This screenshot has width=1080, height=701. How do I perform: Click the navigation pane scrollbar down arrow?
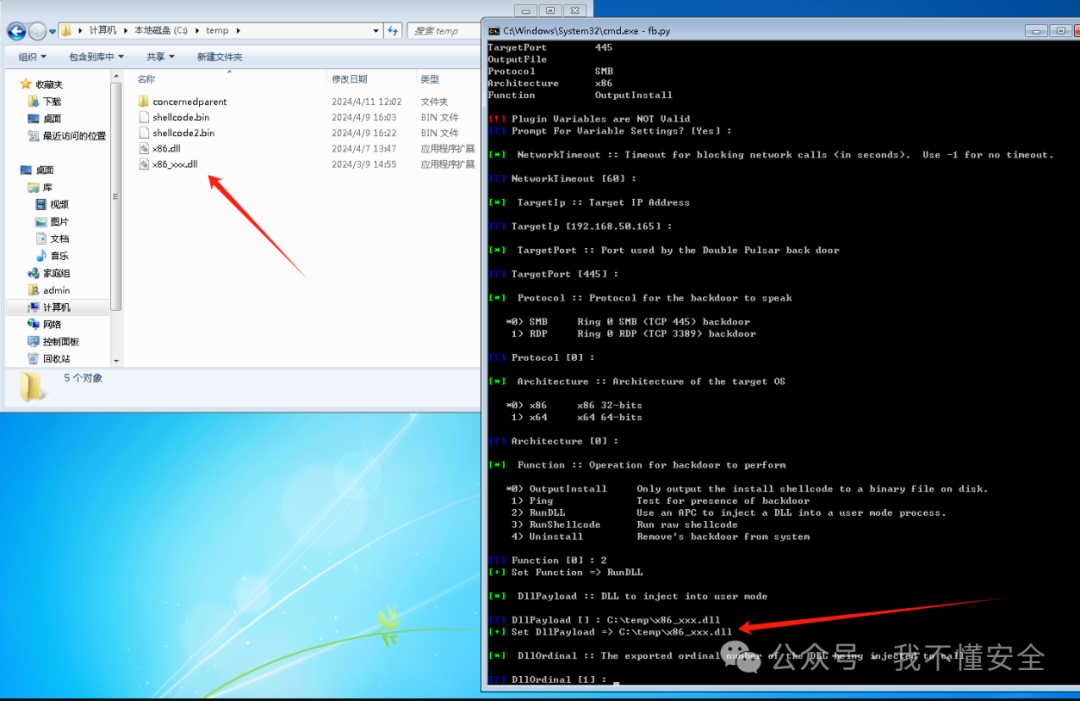(116, 361)
